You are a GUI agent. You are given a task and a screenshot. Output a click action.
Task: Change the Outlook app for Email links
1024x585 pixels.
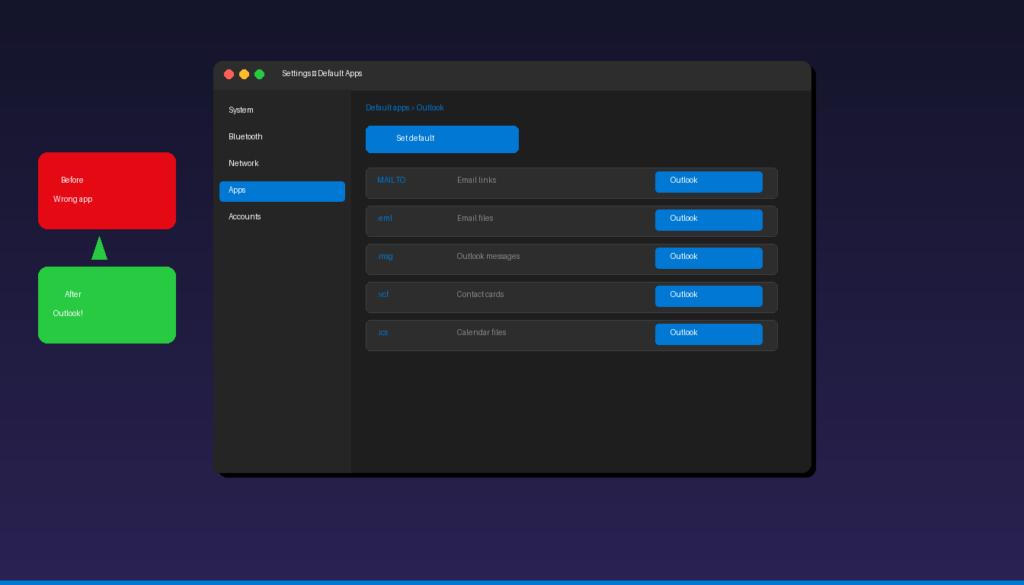pyautogui.click(x=708, y=181)
